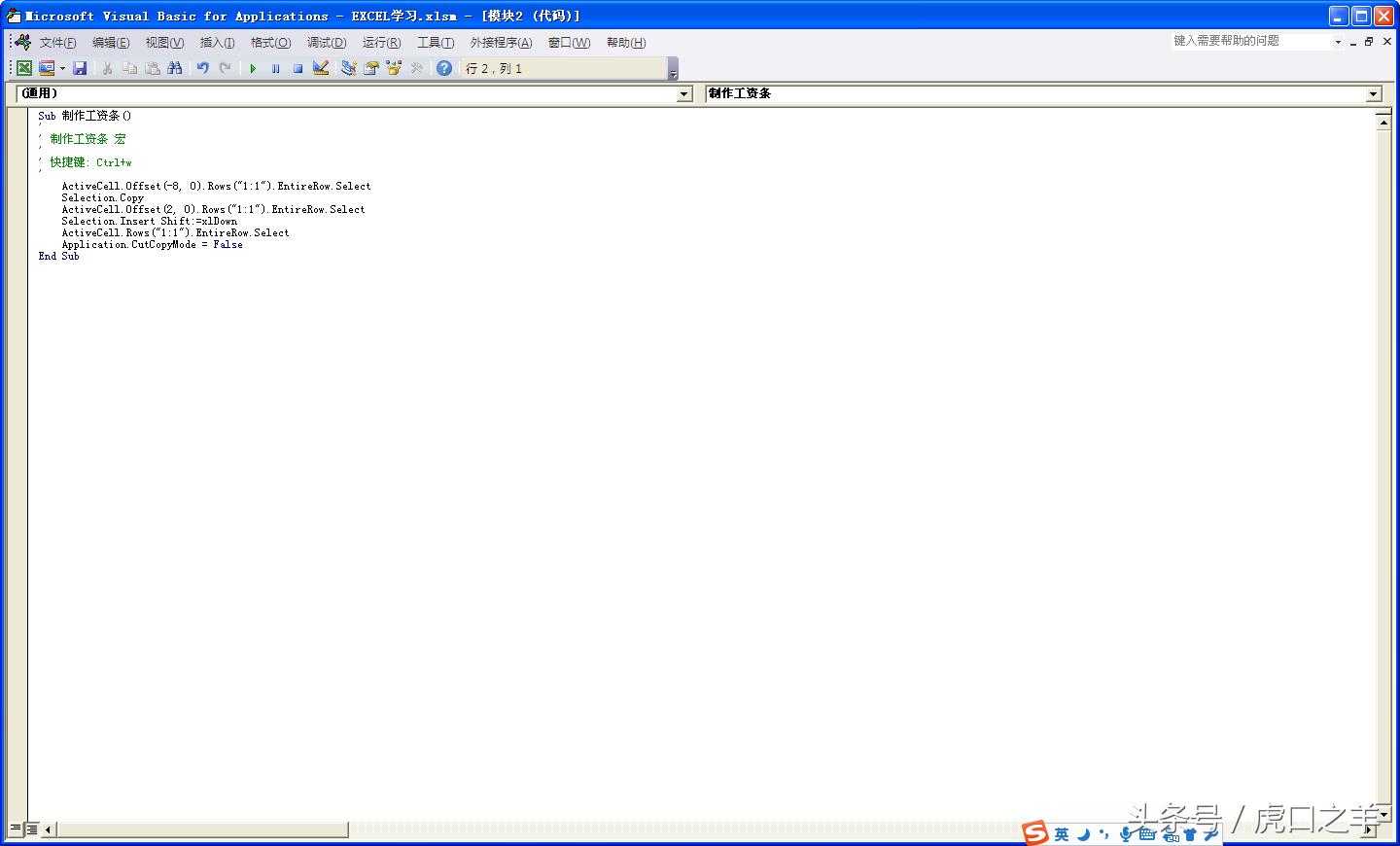Open the Toolbox icon
Image resolution: width=1400 pixels, height=846 pixels.
pyautogui.click(x=417, y=68)
